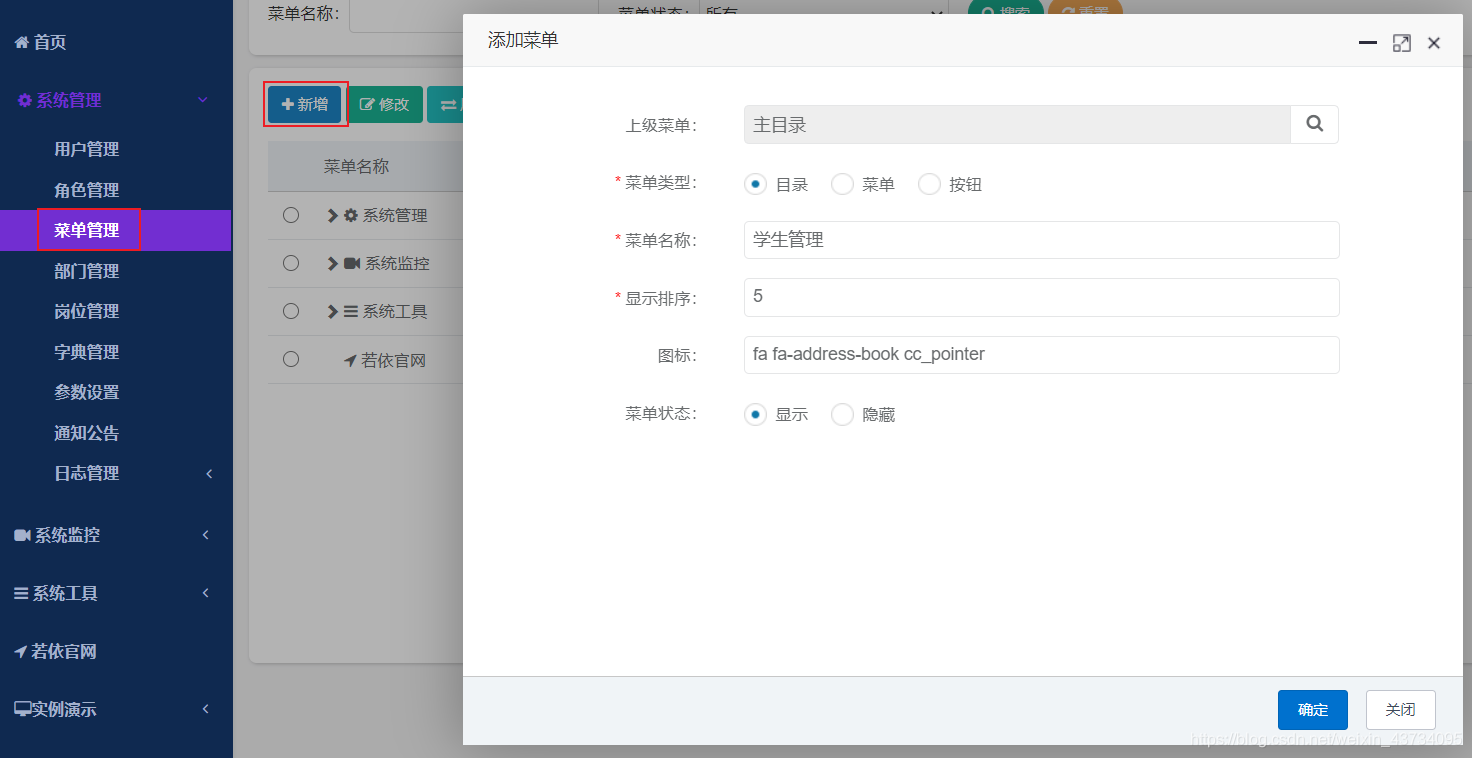Image resolution: width=1472 pixels, height=758 pixels.
Task: Click the search icon next to 上级菜单 field
Action: (1315, 125)
